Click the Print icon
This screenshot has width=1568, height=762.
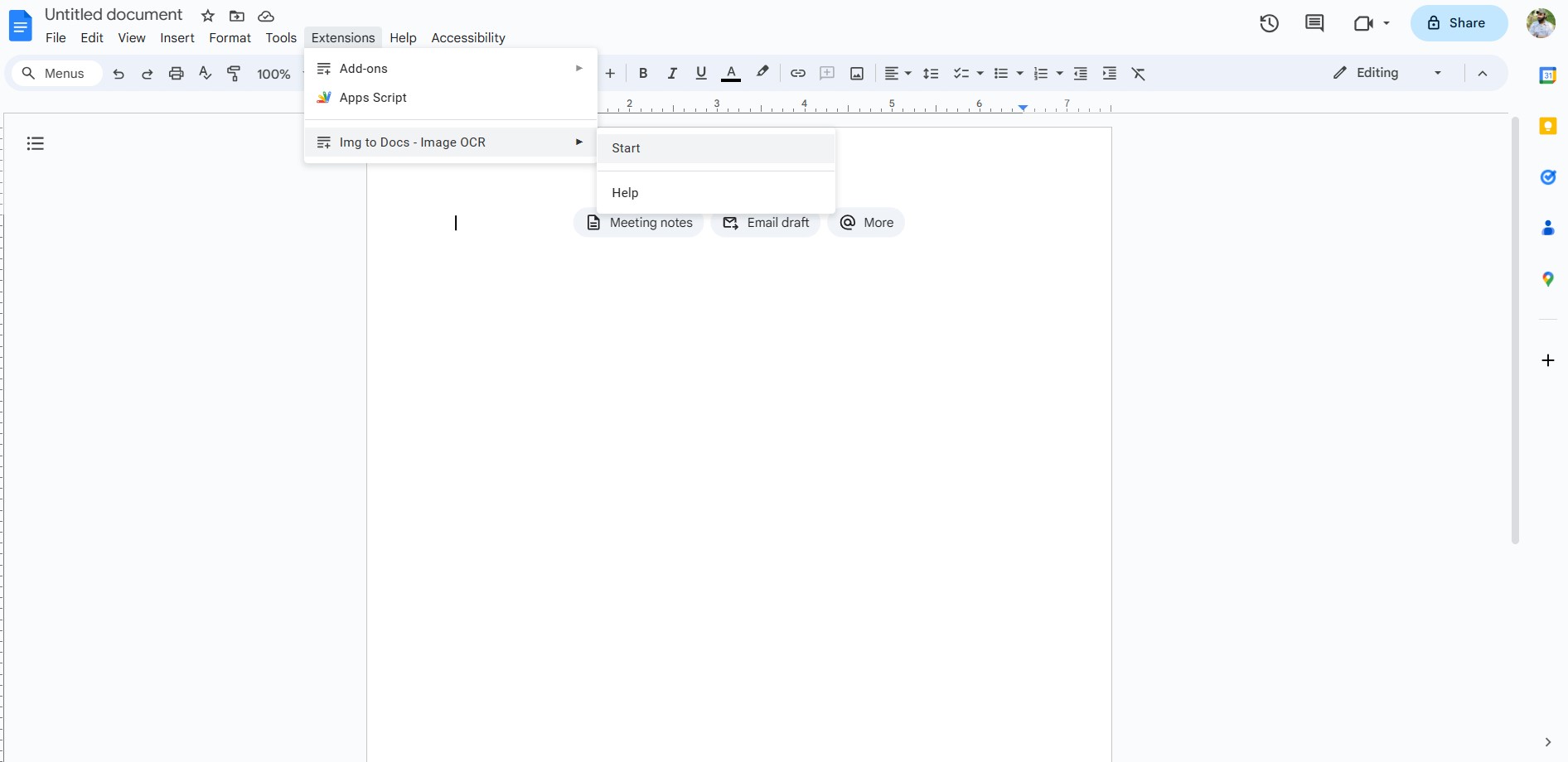coord(176,73)
